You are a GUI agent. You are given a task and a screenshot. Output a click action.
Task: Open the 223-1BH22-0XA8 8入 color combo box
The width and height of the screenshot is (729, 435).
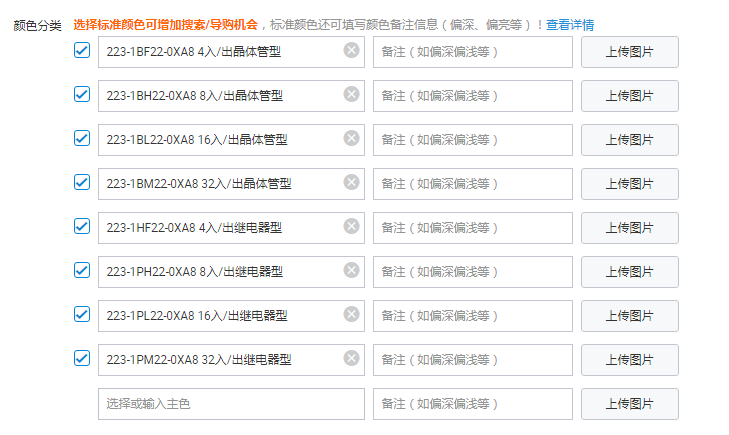220,95
